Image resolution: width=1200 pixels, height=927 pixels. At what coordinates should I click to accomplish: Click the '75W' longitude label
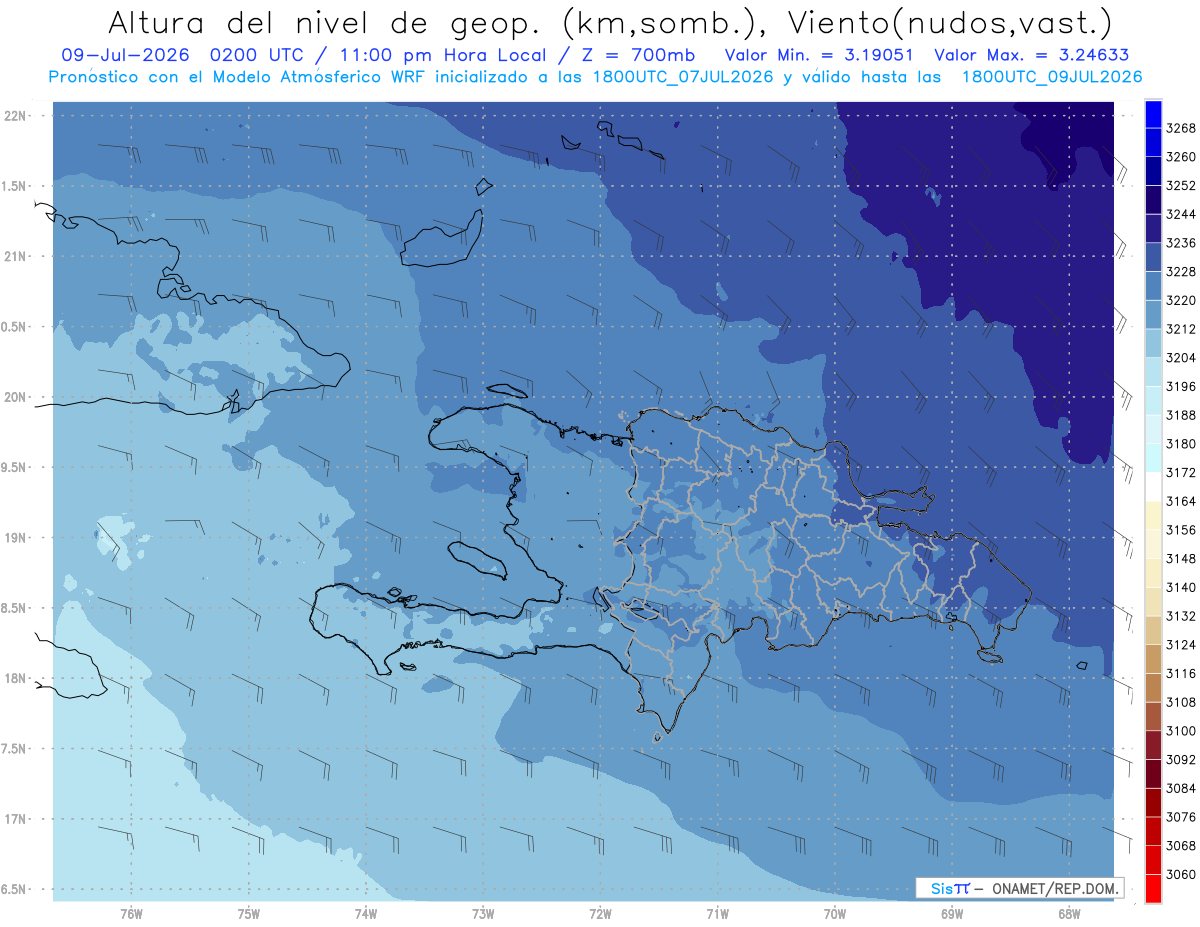249,914
